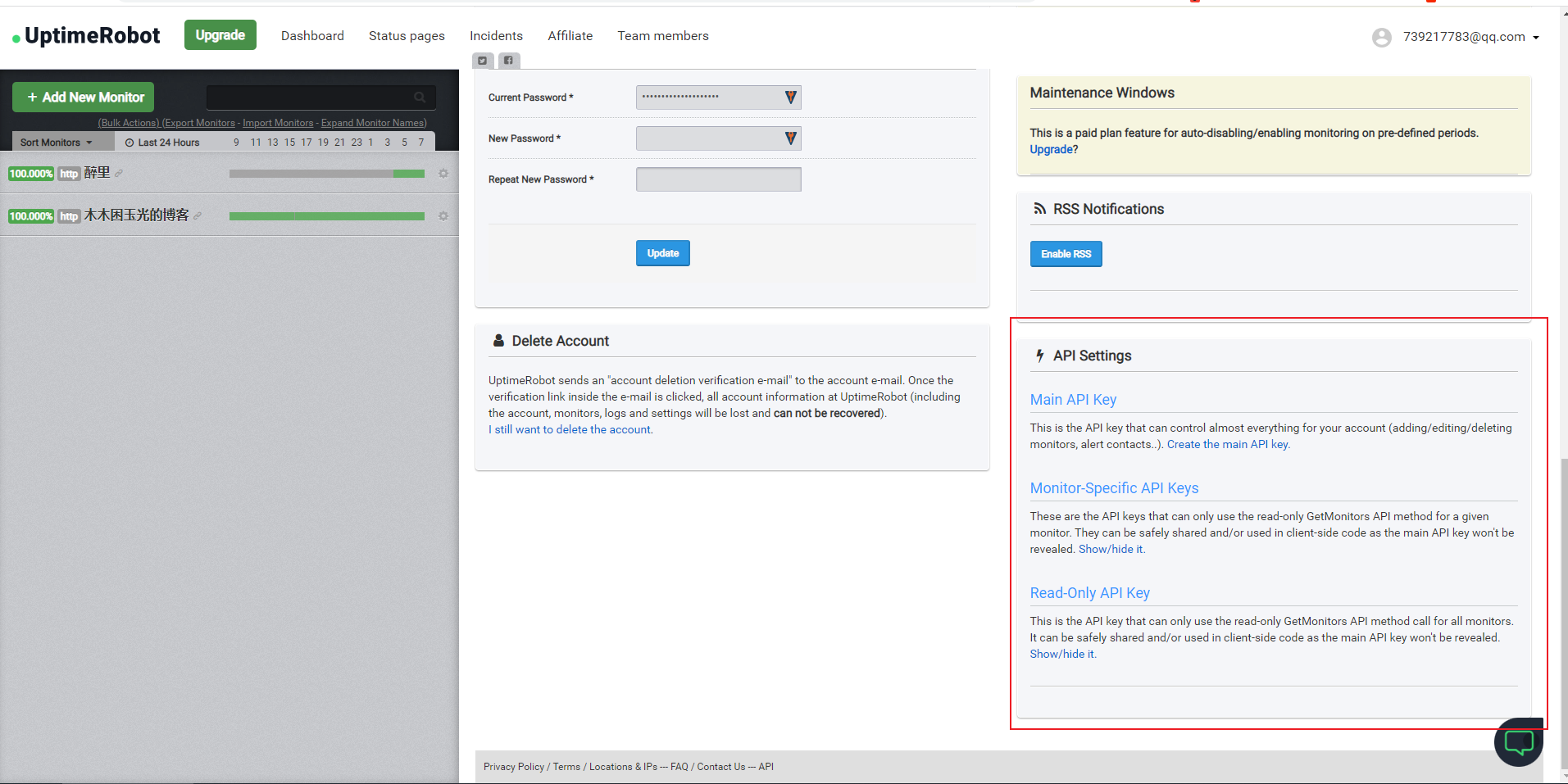Select the monitor named 醉里
The image size is (1568, 784).
click(97, 173)
